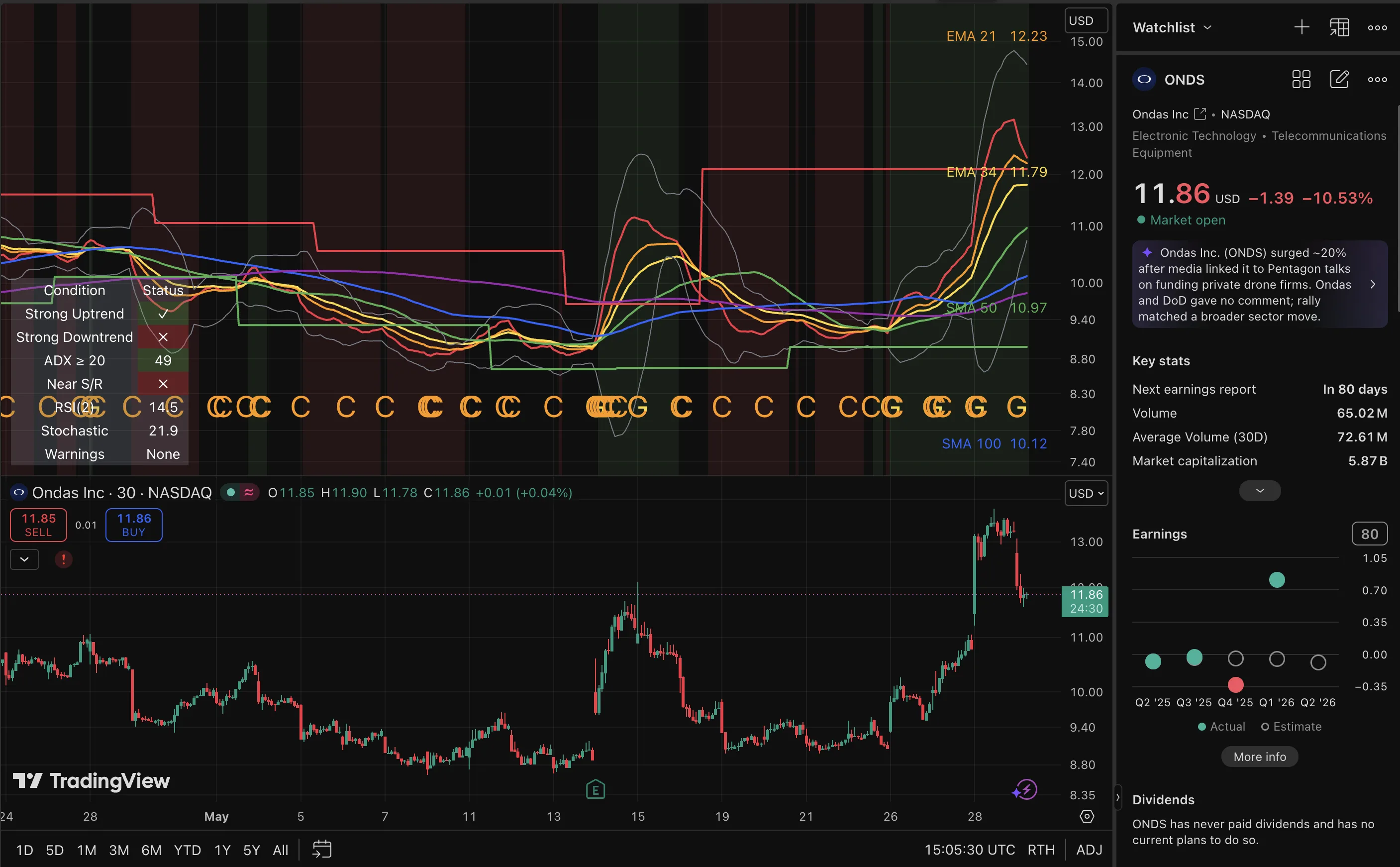The image size is (1400, 867).
Task: Select the 5Y time range
Action: [x=252, y=850]
